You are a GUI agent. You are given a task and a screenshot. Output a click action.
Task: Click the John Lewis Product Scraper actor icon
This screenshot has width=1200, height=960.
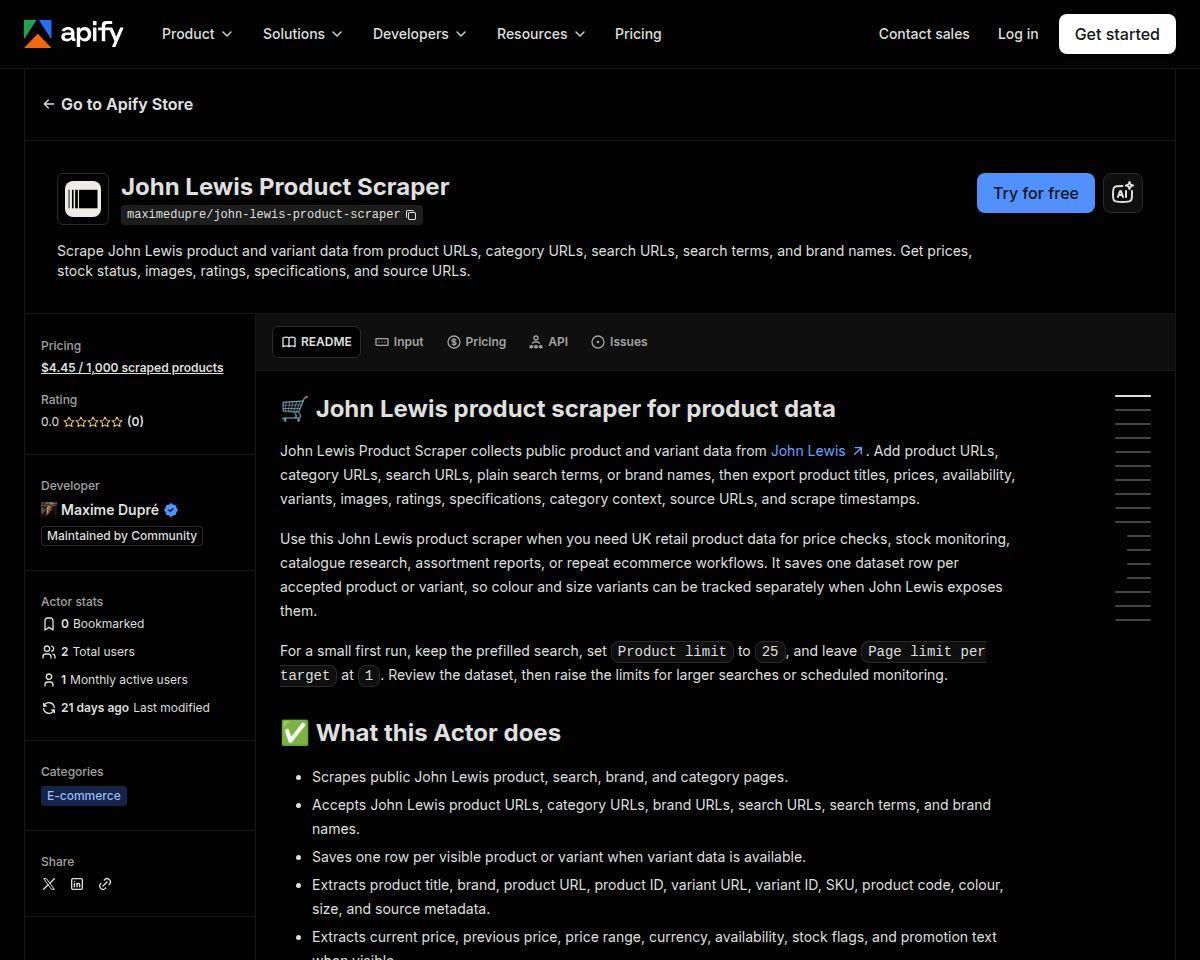click(83, 199)
